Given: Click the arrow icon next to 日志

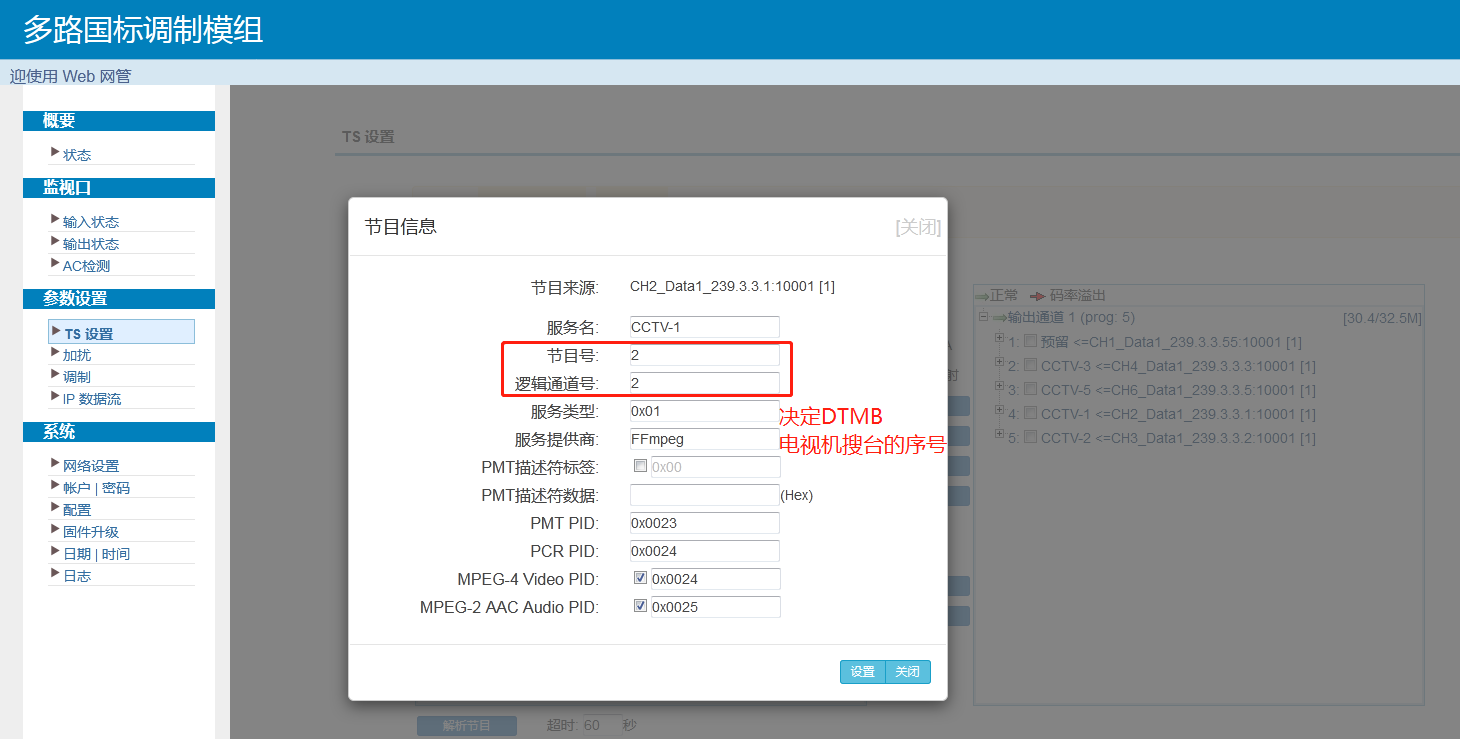Looking at the screenshot, I should [x=55, y=574].
